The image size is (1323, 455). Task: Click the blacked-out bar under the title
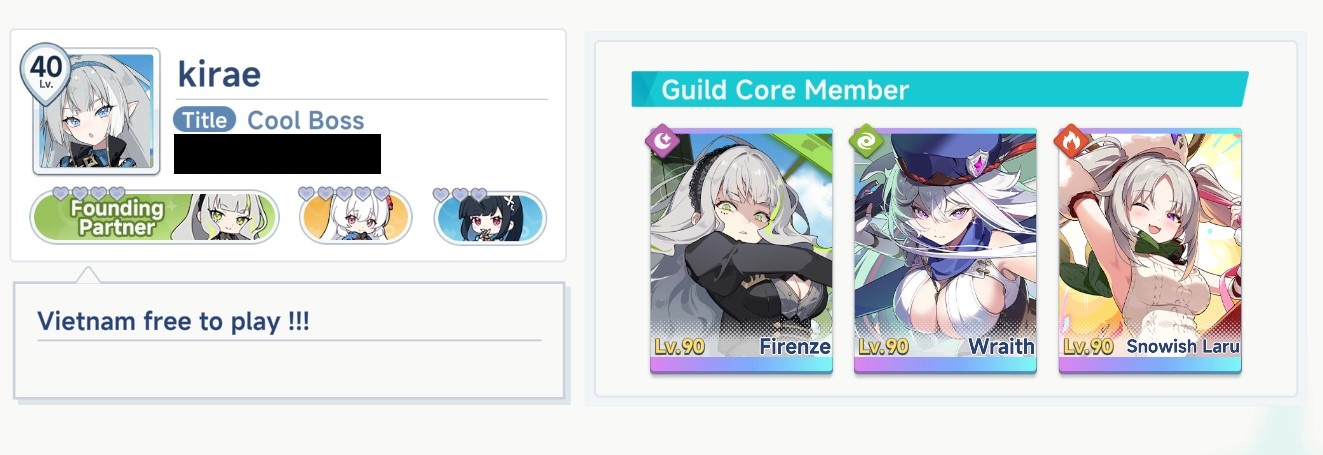pyautogui.click(x=277, y=154)
